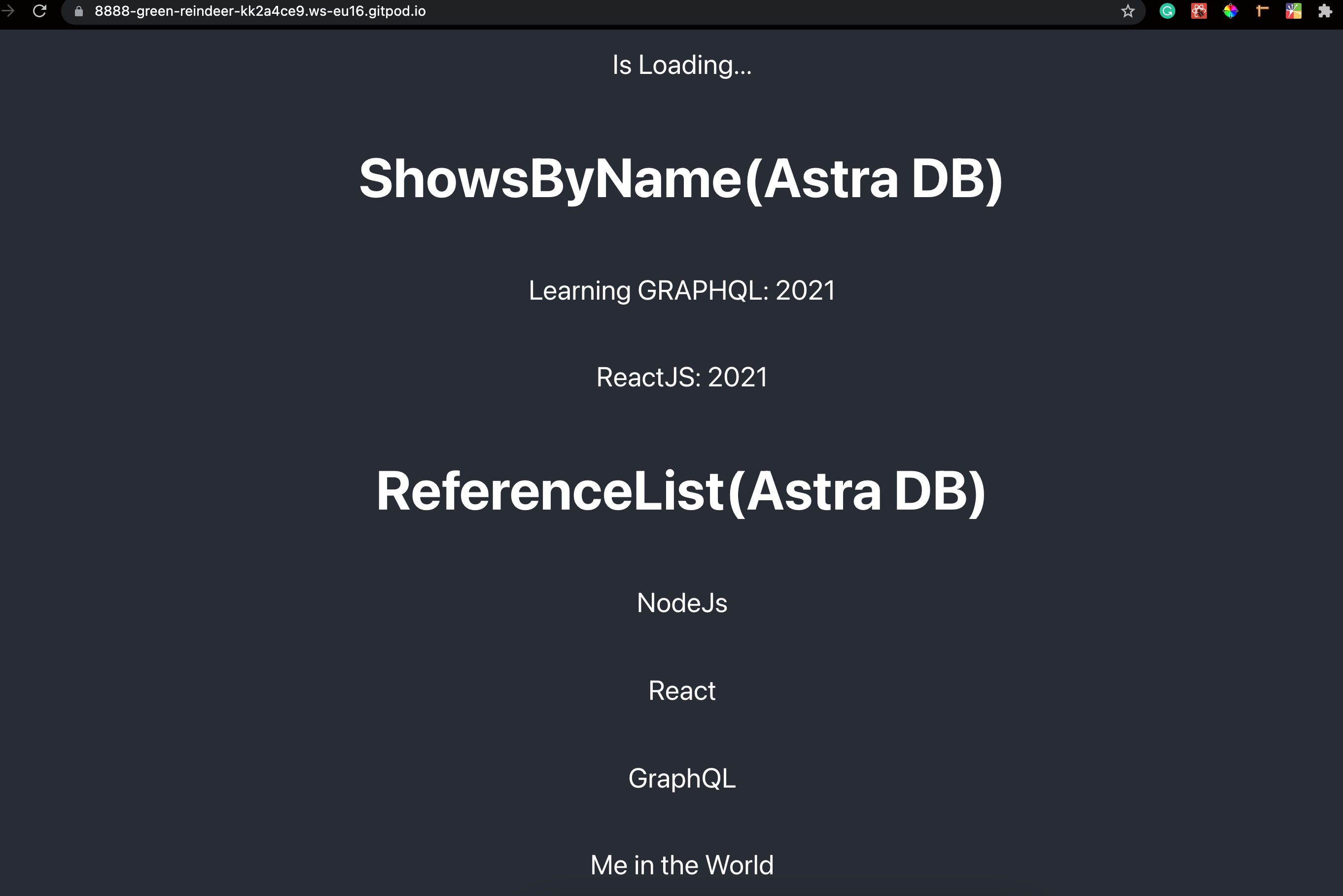
Task: Click the React list item
Action: point(682,690)
